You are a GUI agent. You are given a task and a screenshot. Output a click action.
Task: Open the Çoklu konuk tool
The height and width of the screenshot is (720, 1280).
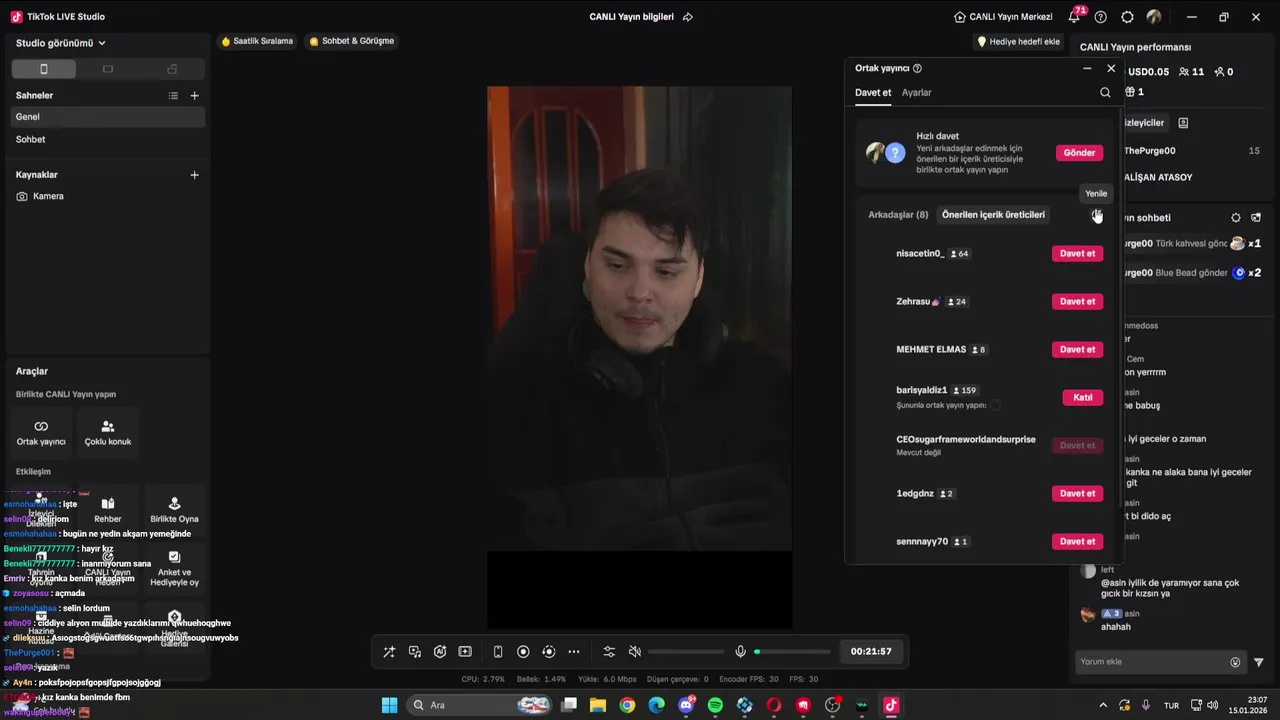click(108, 432)
